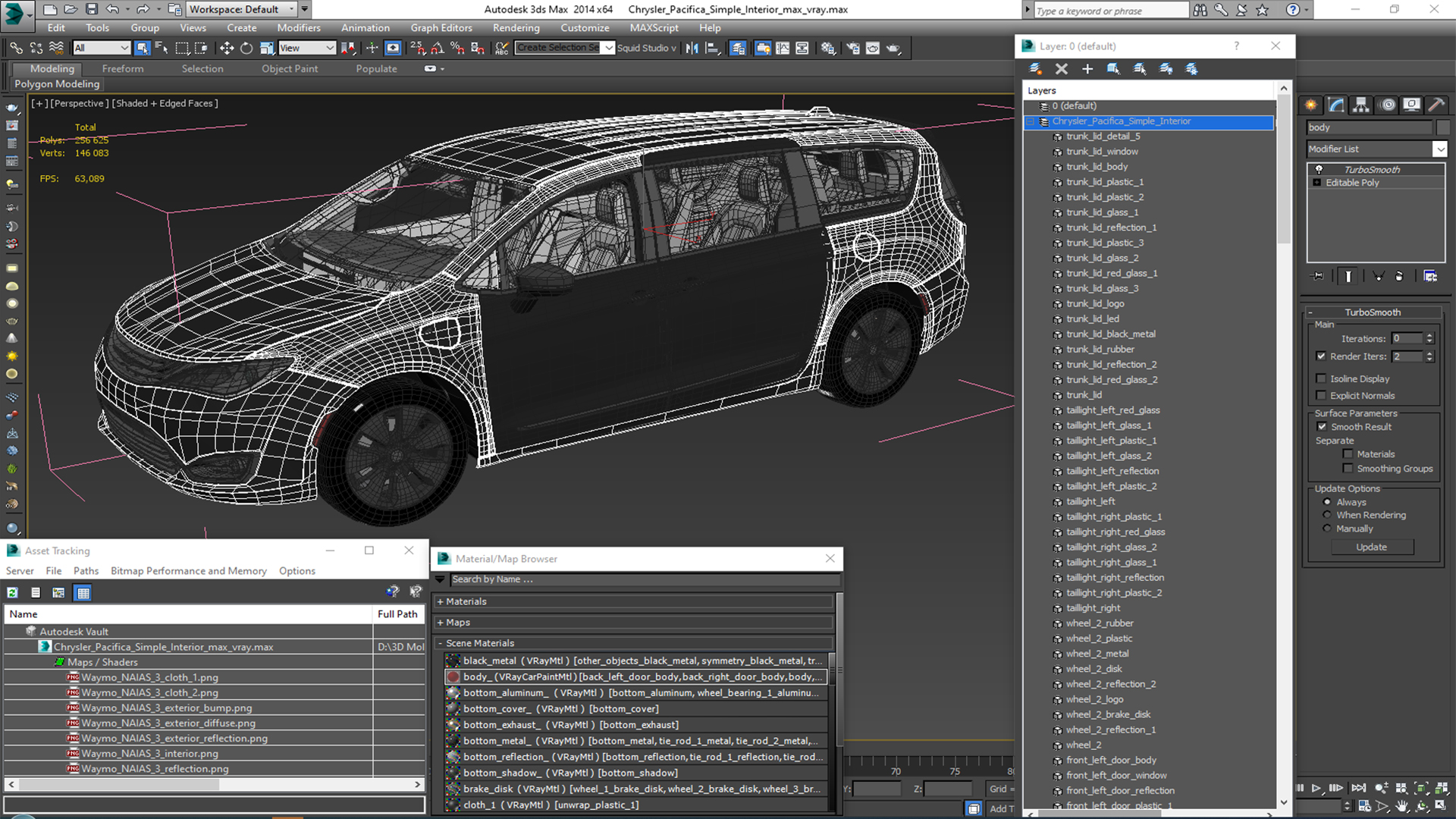Select Manually update option
The image size is (1456, 819).
point(1327,529)
